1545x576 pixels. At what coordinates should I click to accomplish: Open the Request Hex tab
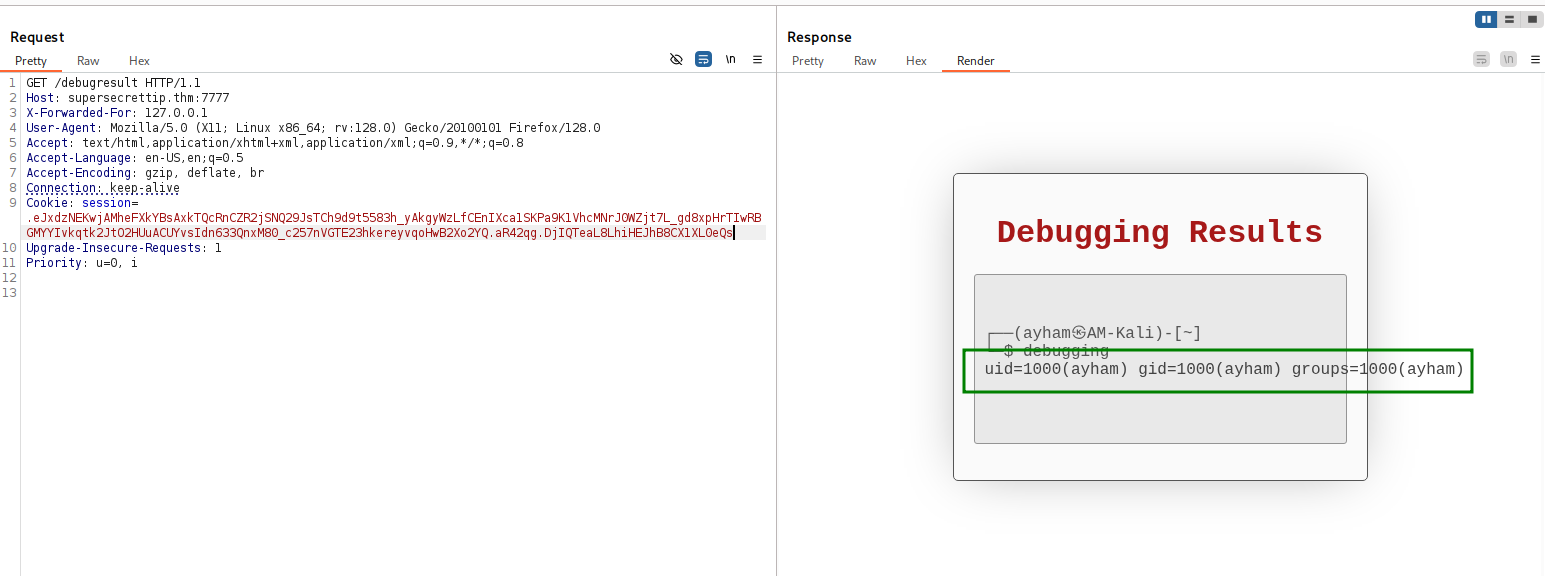[139, 61]
